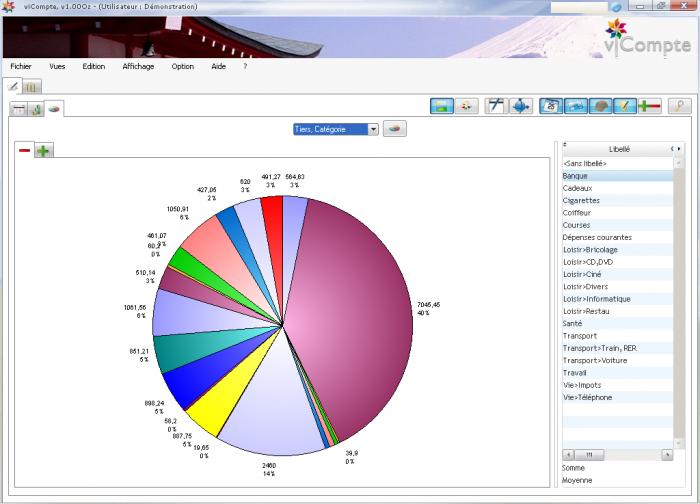Switch to the table view tab

[x=18, y=108]
